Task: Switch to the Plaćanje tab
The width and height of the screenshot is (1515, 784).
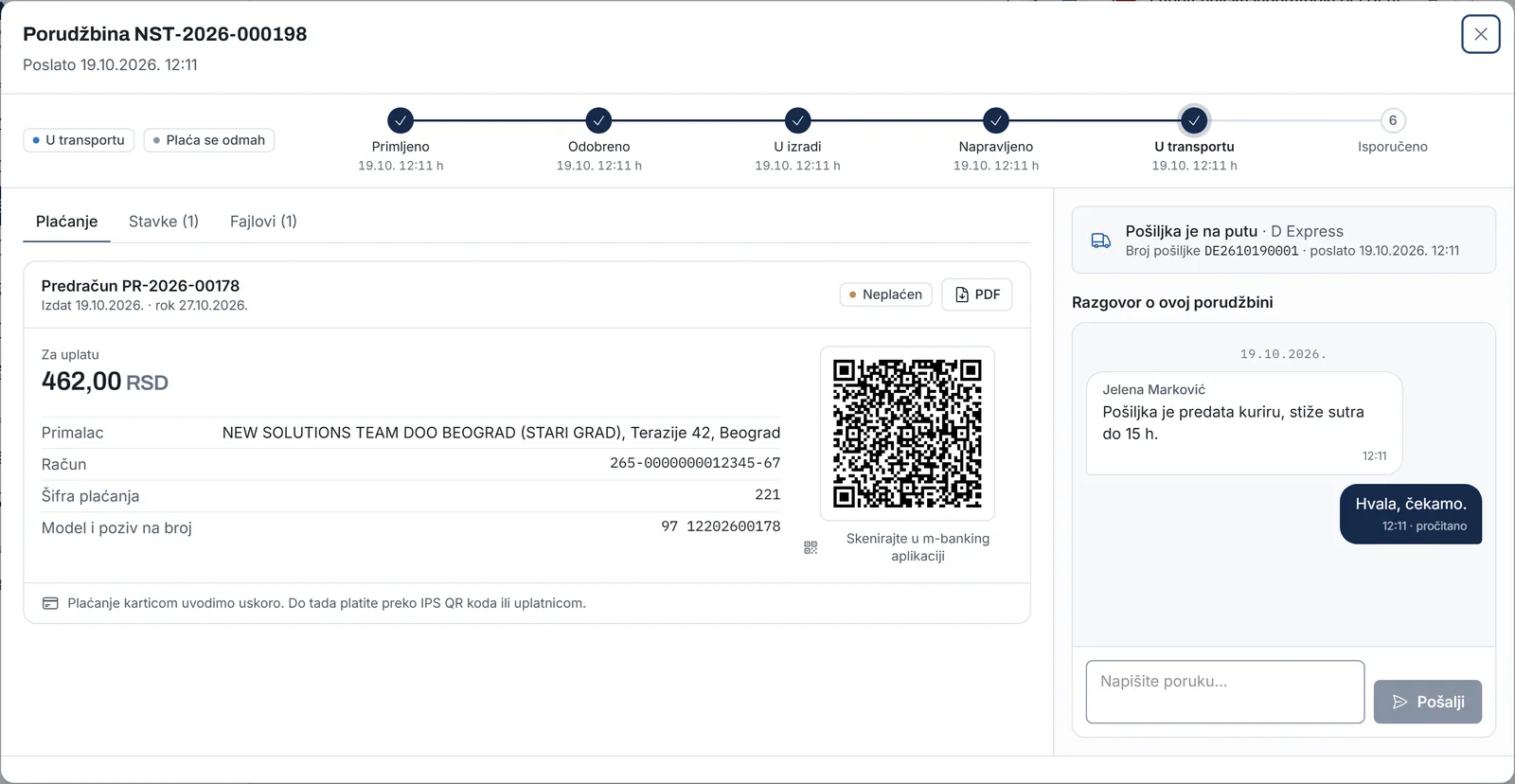Action: [x=67, y=222]
